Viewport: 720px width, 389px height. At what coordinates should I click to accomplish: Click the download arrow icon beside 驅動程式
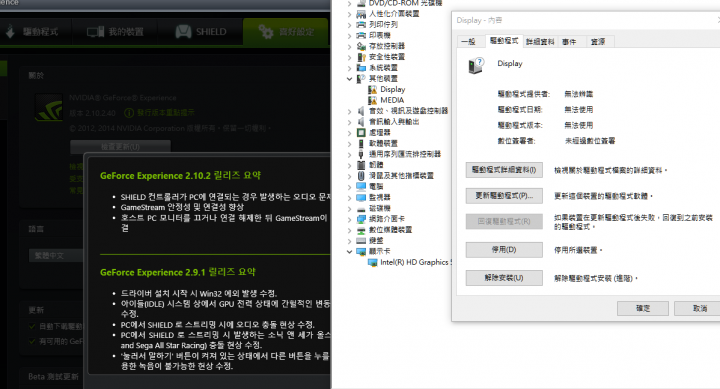[10, 31]
